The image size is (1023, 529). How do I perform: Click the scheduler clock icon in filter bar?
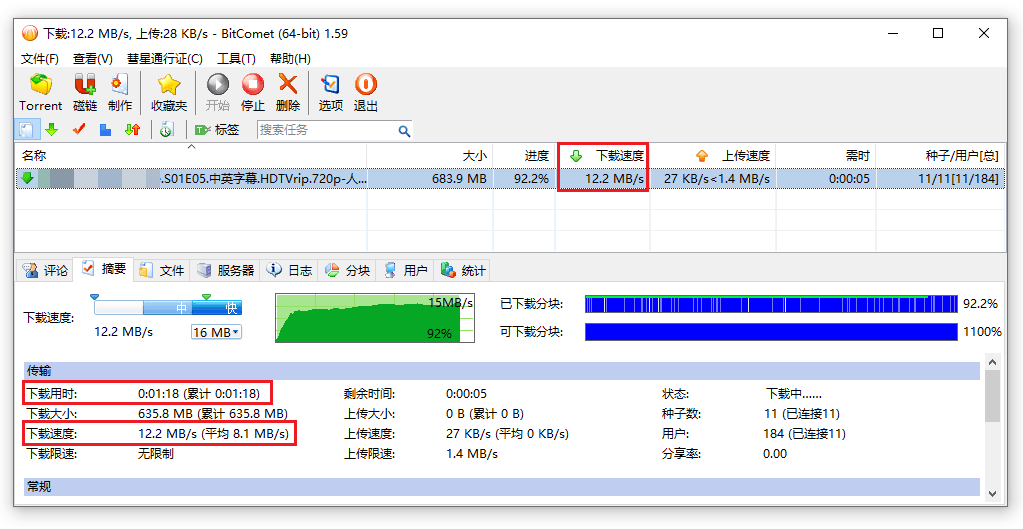point(166,130)
